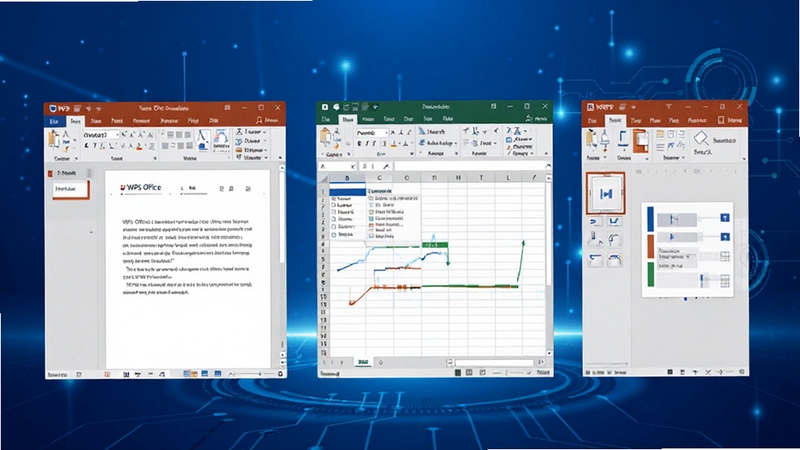Open the Font group dialog launcher in the document window
This screenshot has height=450, width=800.
click(155, 159)
